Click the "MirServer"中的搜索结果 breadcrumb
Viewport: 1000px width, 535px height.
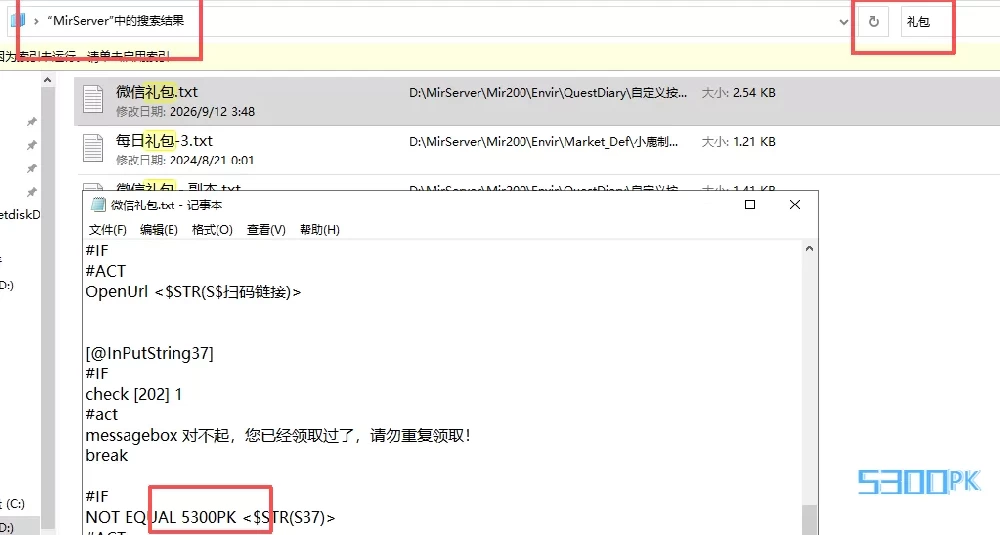coord(115,20)
